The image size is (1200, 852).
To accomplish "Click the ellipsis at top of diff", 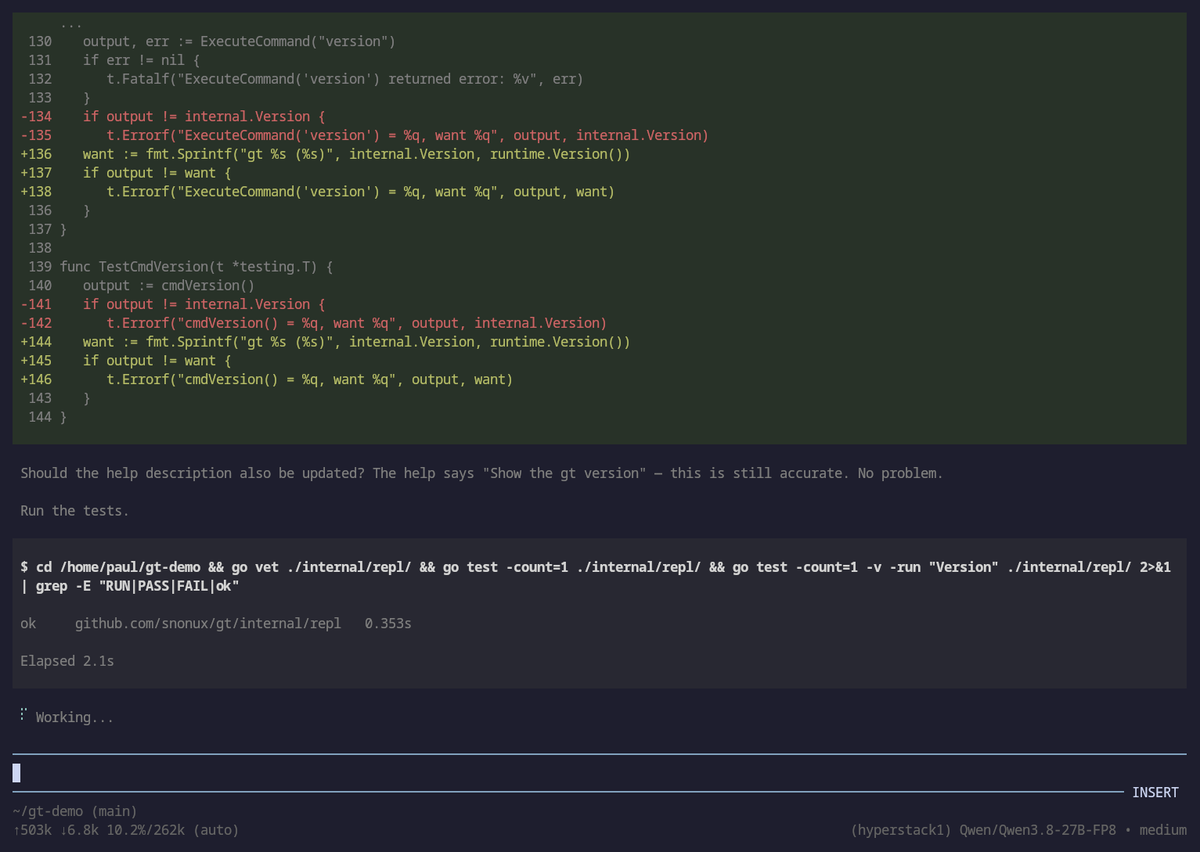I will (x=71, y=25).
